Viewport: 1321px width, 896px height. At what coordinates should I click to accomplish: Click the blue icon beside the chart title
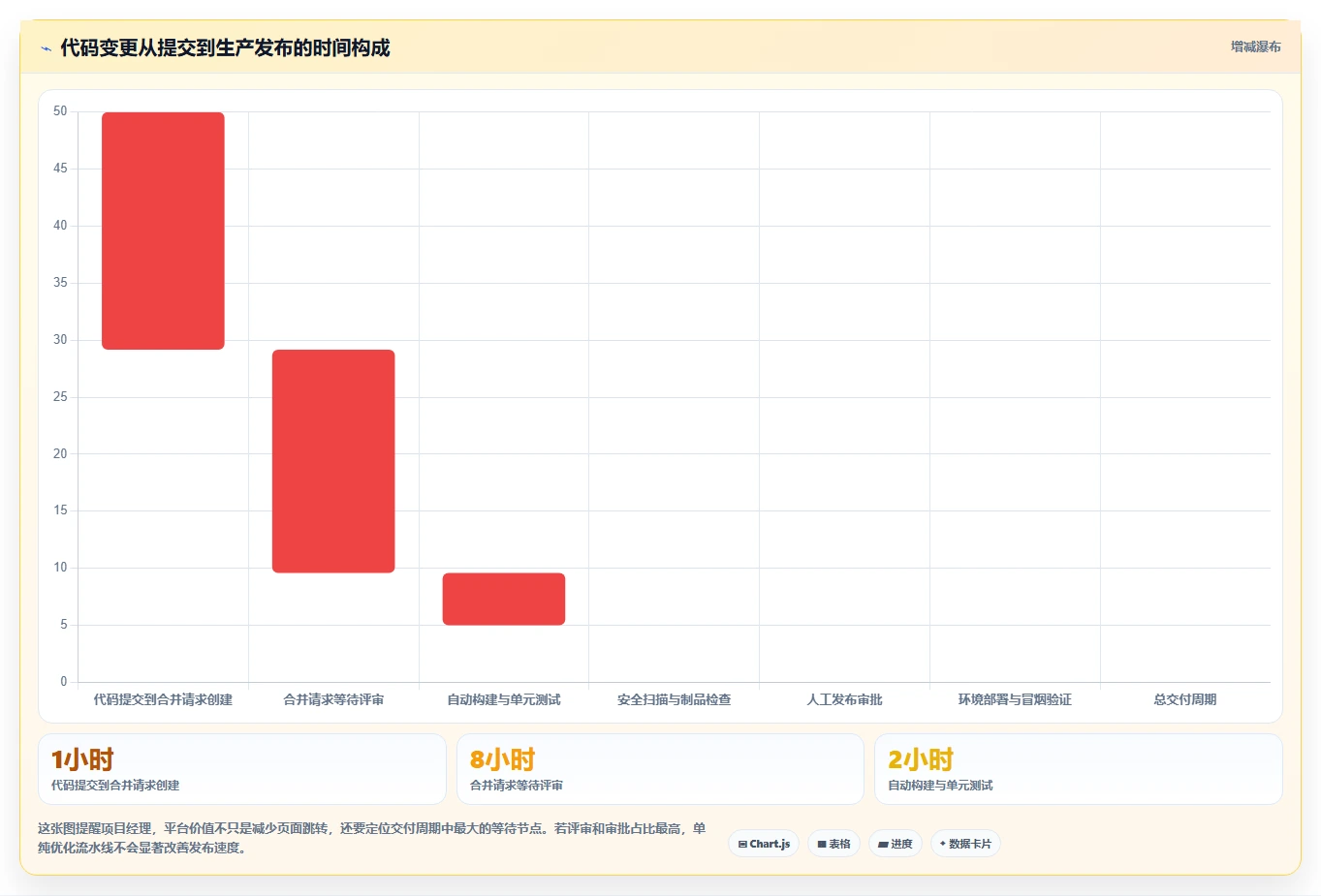tap(46, 48)
